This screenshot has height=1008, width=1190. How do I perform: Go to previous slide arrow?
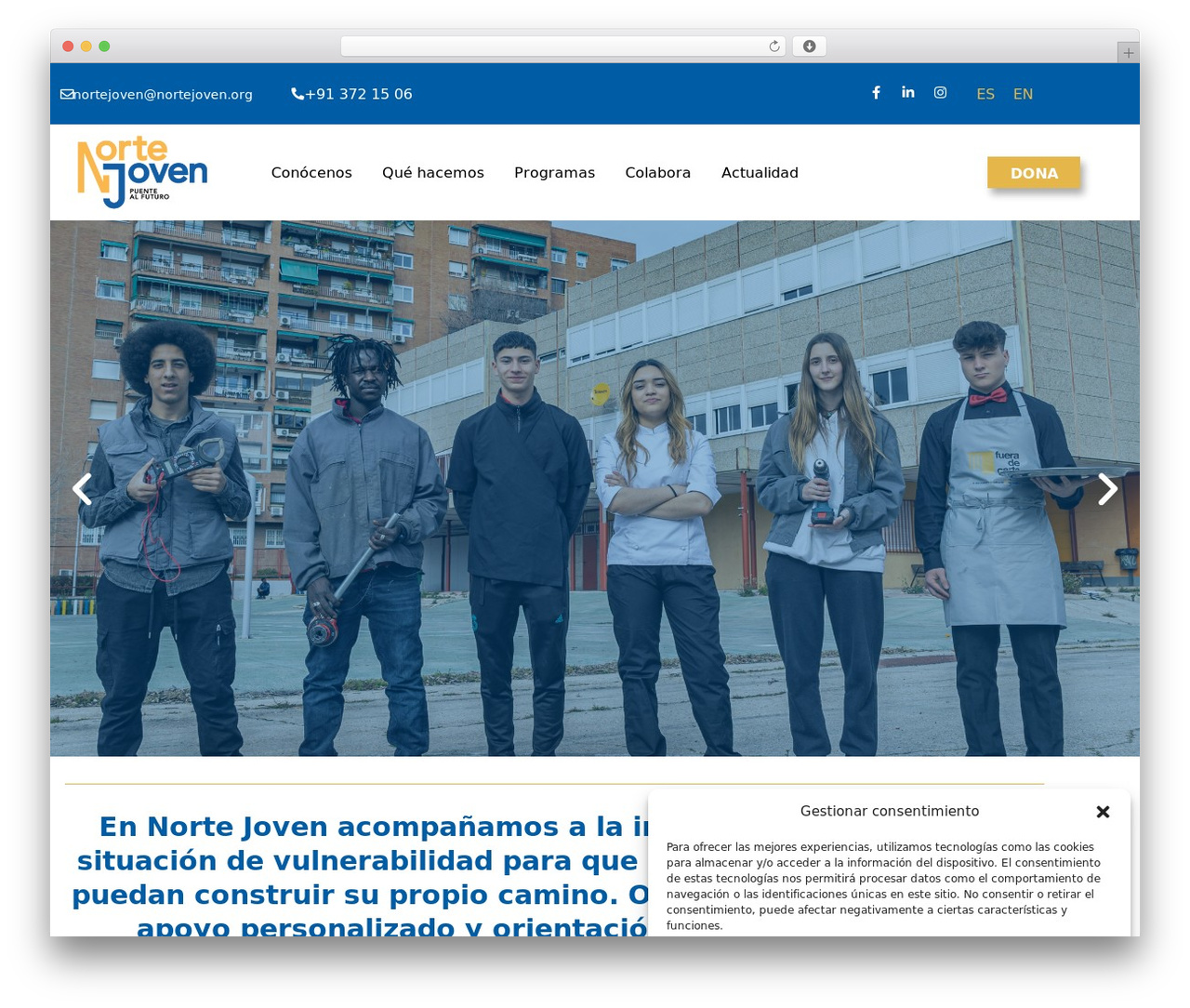coord(82,489)
